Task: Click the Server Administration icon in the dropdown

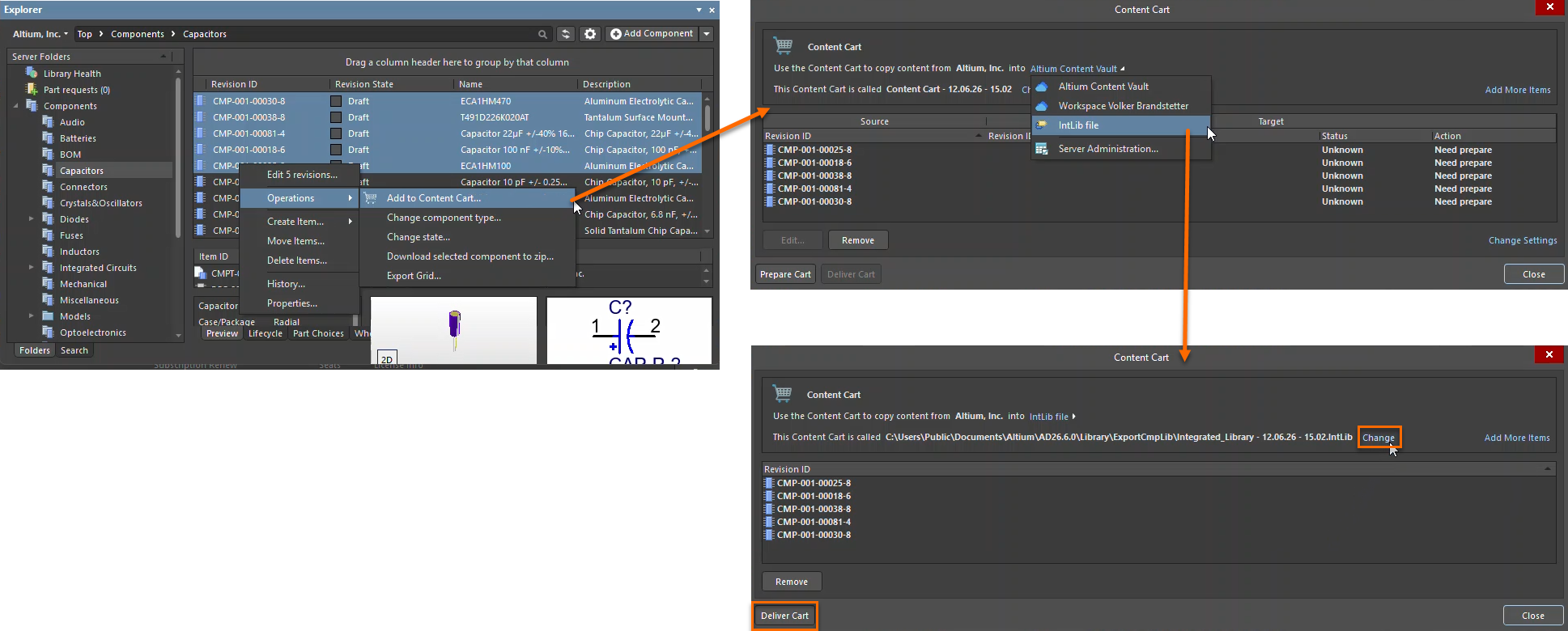Action: click(x=1043, y=149)
